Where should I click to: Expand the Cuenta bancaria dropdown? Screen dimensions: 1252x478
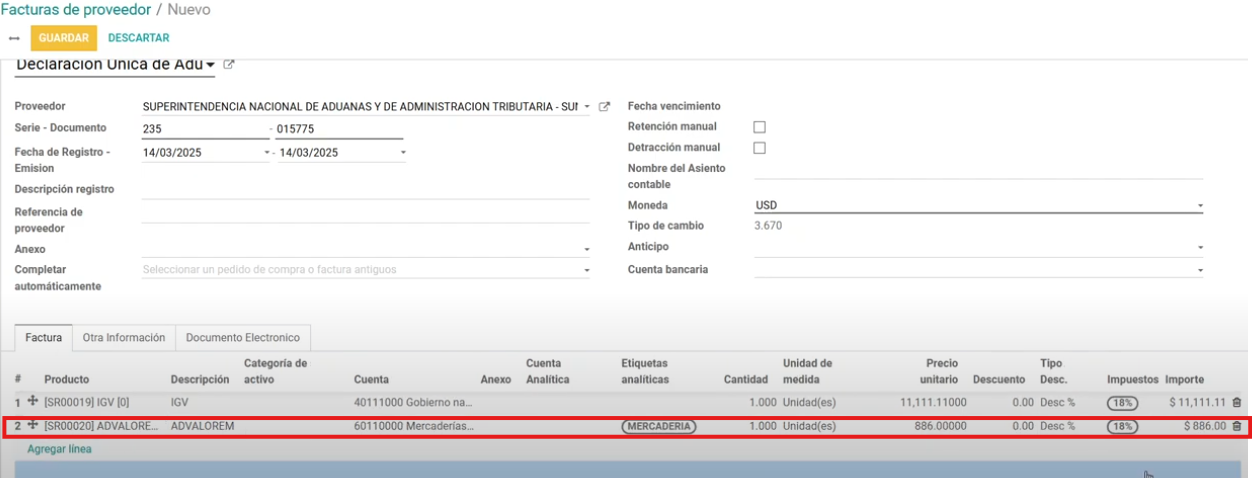point(1200,270)
